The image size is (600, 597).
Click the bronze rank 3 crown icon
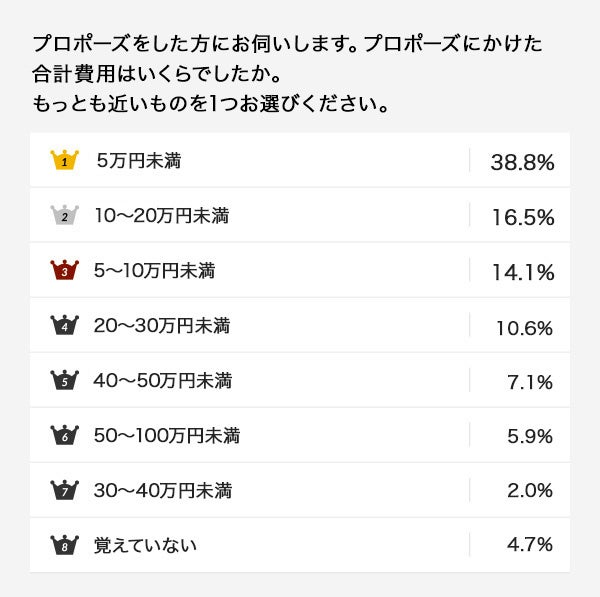(x=64, y=270)
